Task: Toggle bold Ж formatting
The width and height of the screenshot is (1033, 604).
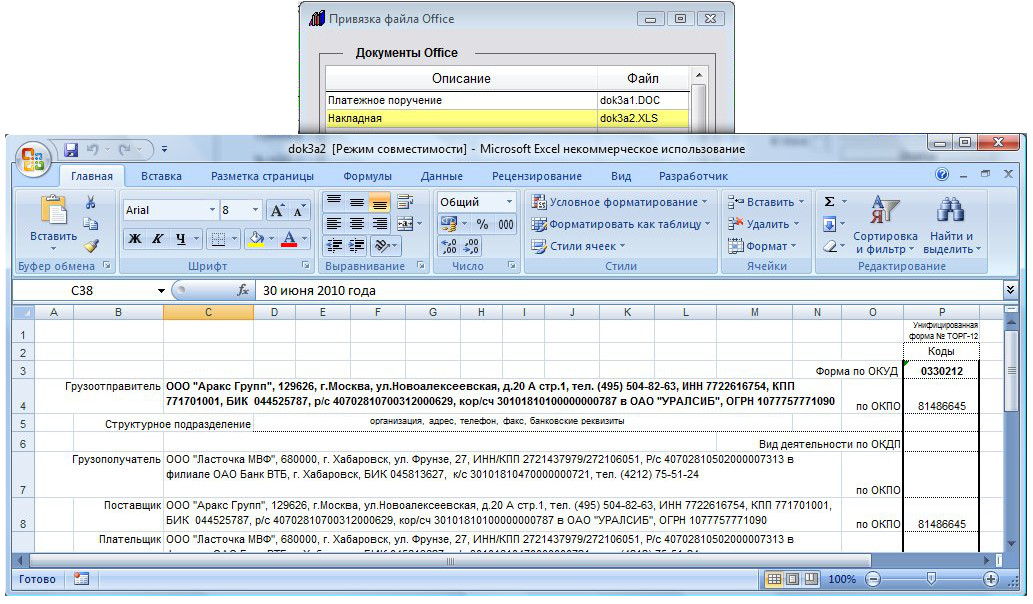Action: tap(134, 238)
